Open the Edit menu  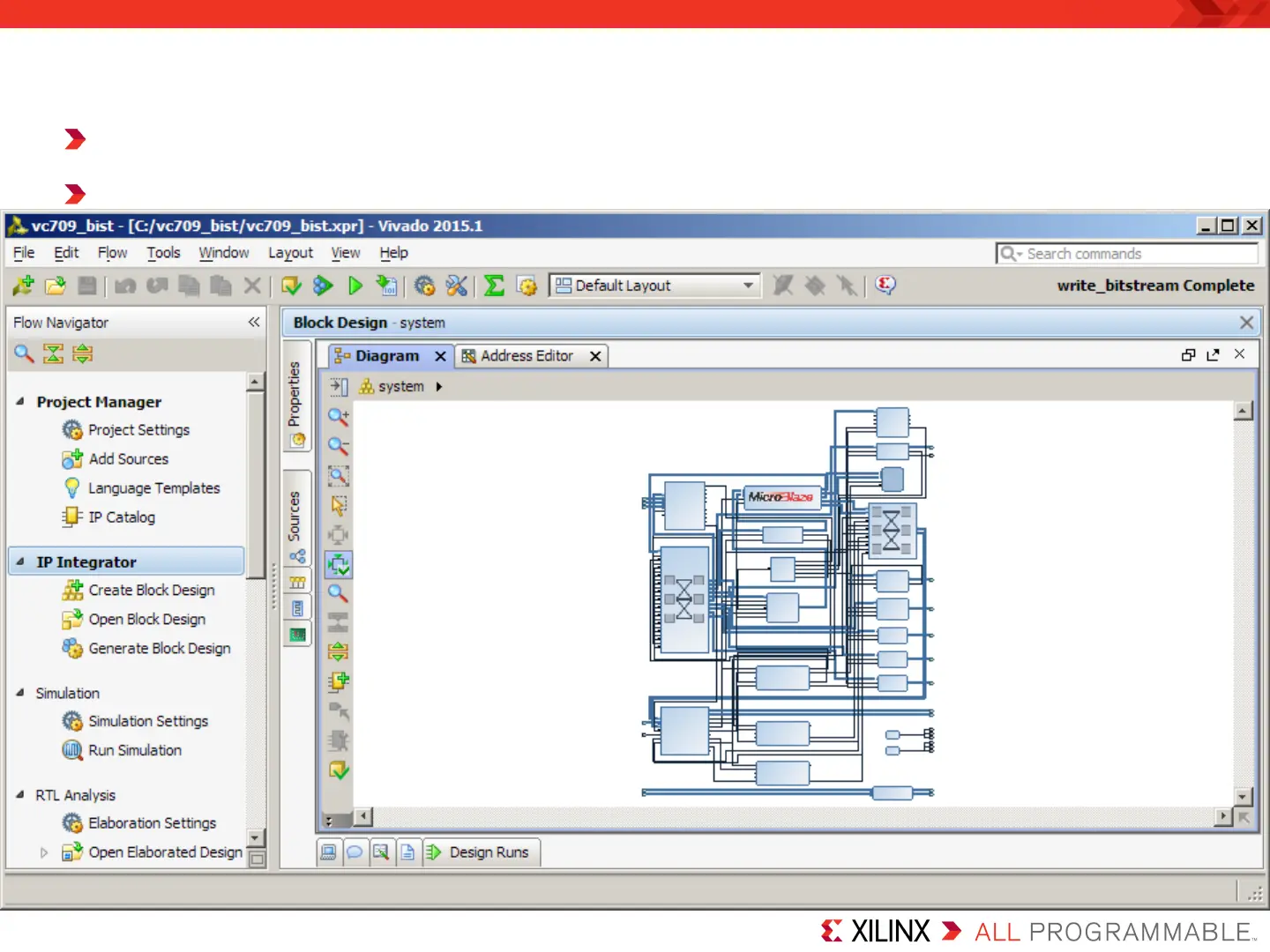(66, 253)
